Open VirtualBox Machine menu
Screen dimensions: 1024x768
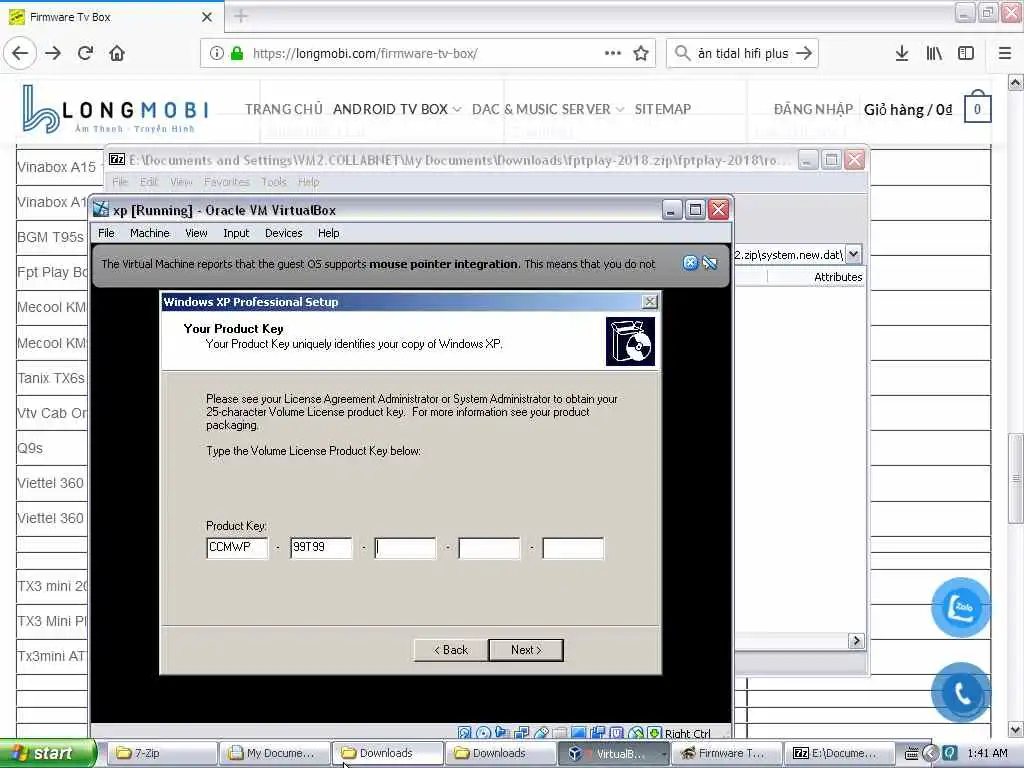pos(150,233)
